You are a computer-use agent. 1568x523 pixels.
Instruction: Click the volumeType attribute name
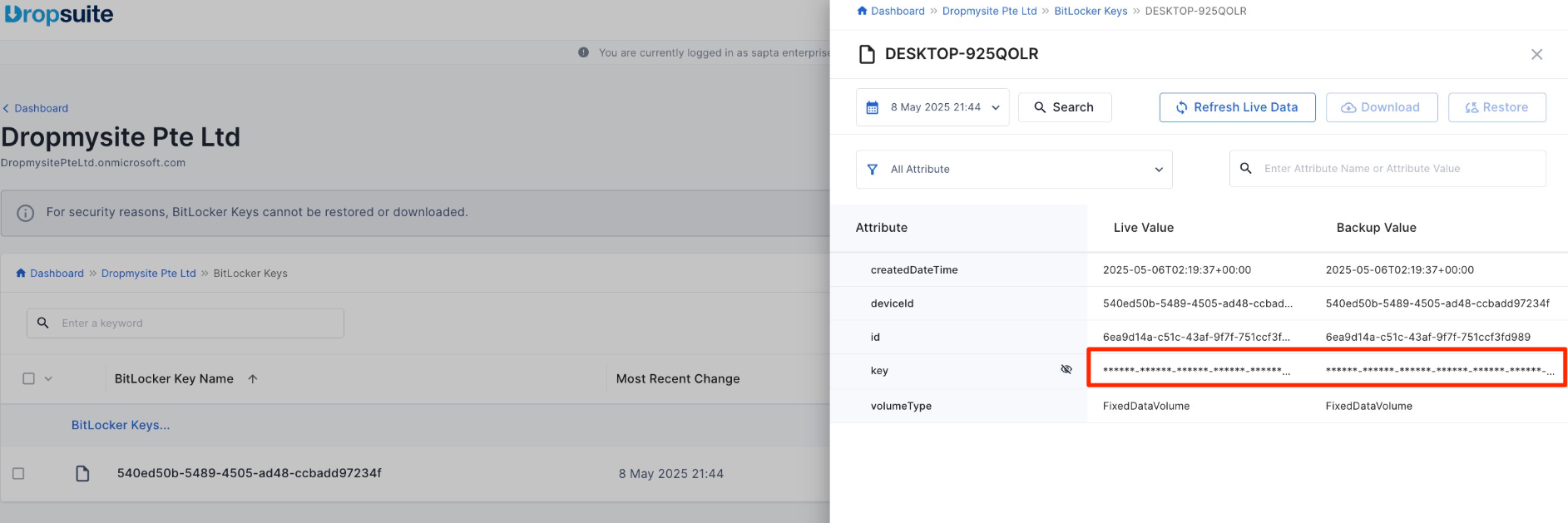pos(901,406)
